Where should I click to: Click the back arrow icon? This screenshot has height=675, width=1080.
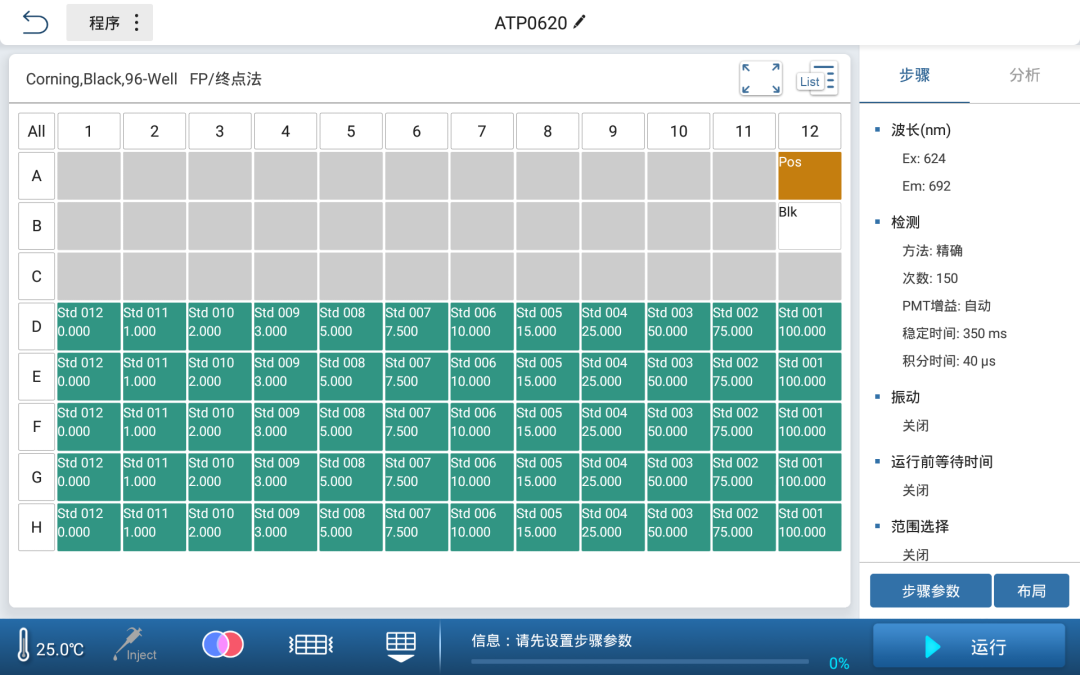[35, 23]
